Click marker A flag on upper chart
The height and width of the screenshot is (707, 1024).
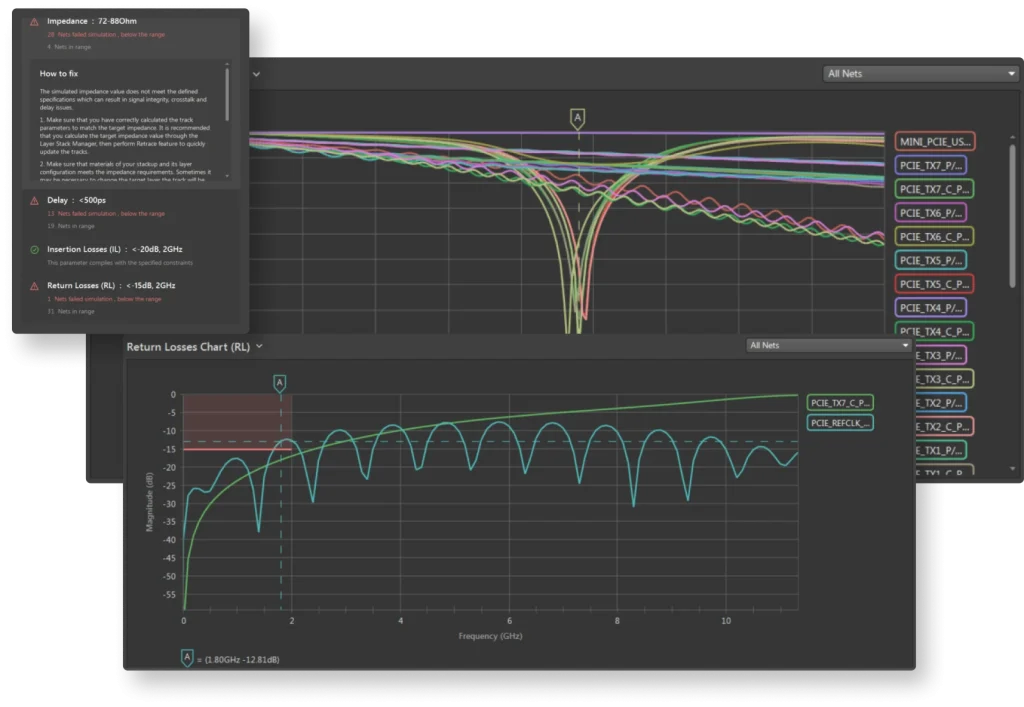(577, 119)
